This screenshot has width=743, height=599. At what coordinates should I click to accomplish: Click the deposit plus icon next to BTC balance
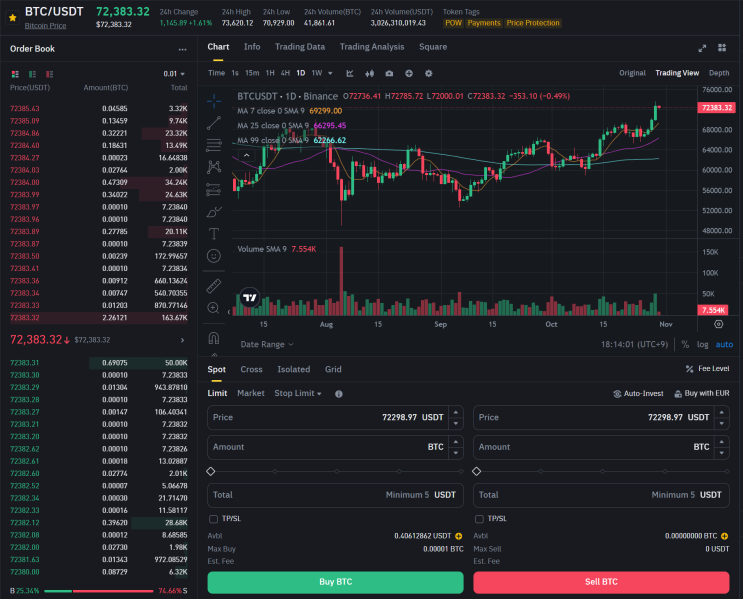pos(725,536)
